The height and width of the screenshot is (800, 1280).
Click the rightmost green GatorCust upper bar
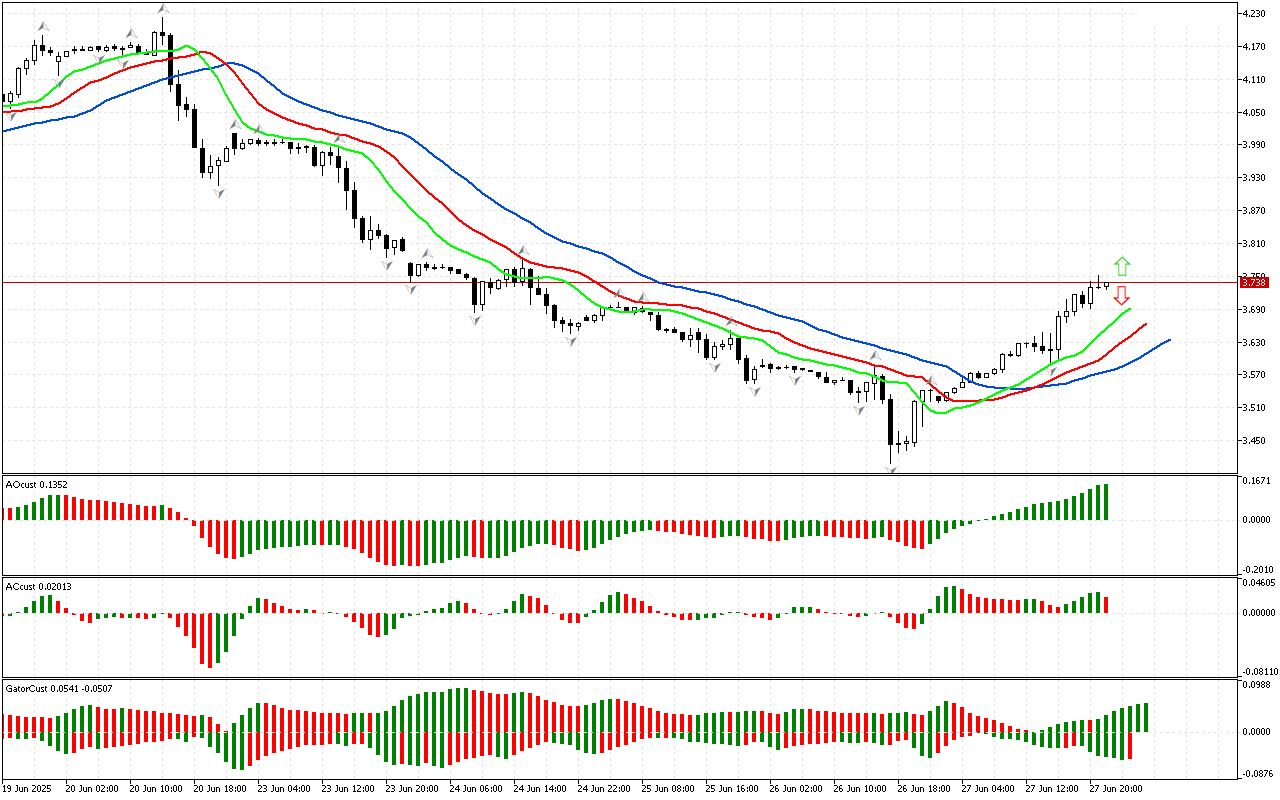[x=1144, y=717]
